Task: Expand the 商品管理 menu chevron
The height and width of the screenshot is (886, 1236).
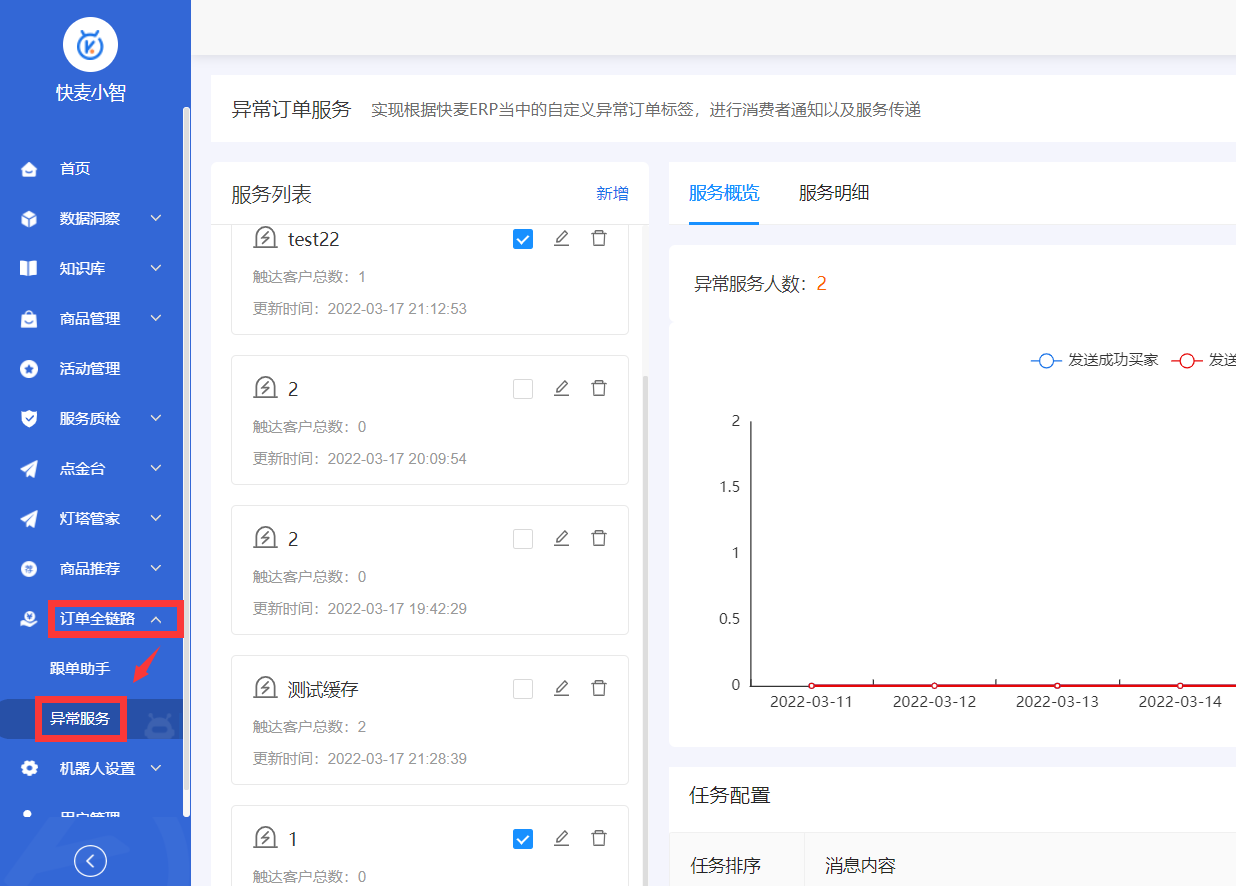Action: 156,318
